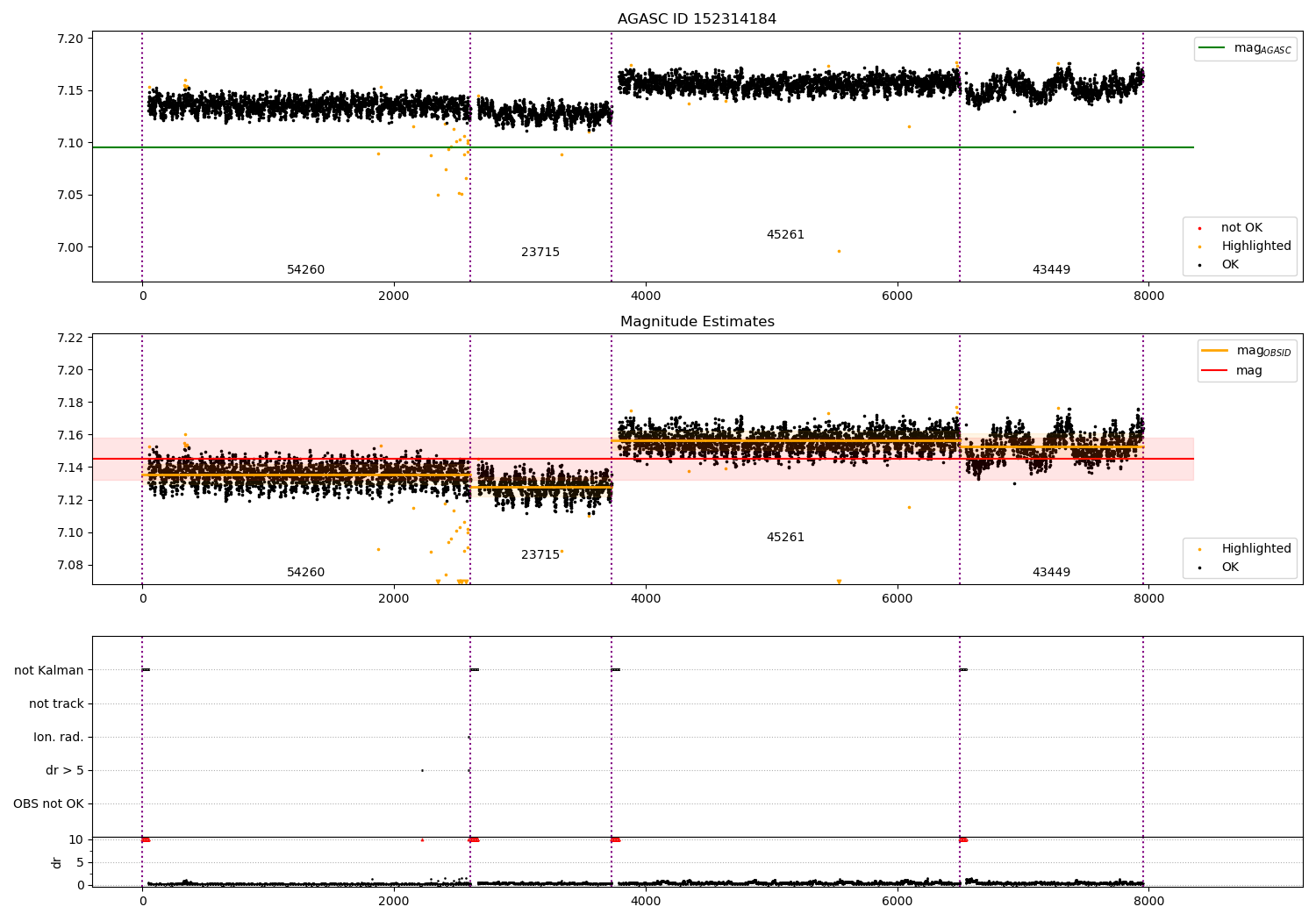1316x921 pixels.
Task: Click the 7.05 y-axis tick label
Action: pos(70,196)
